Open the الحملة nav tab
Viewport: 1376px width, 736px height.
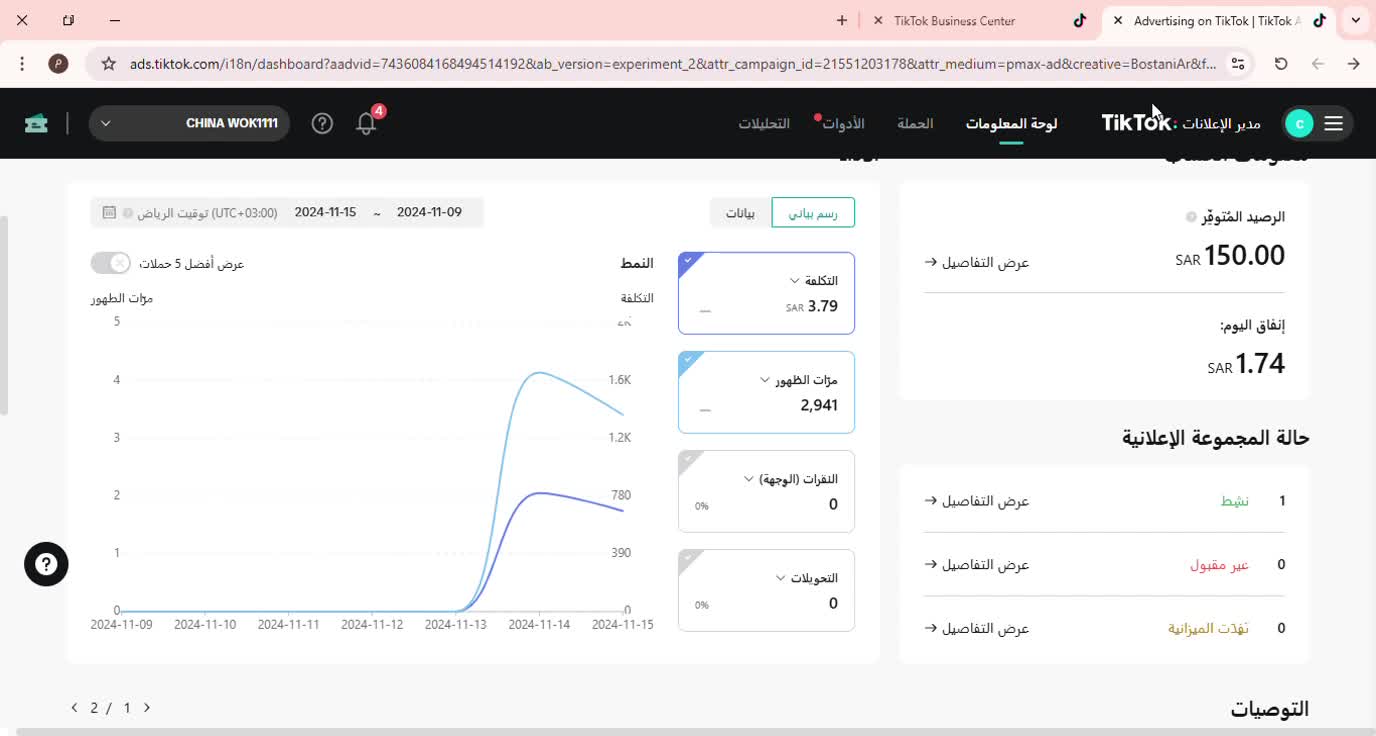pyautogui.click(x=915, y=123)
